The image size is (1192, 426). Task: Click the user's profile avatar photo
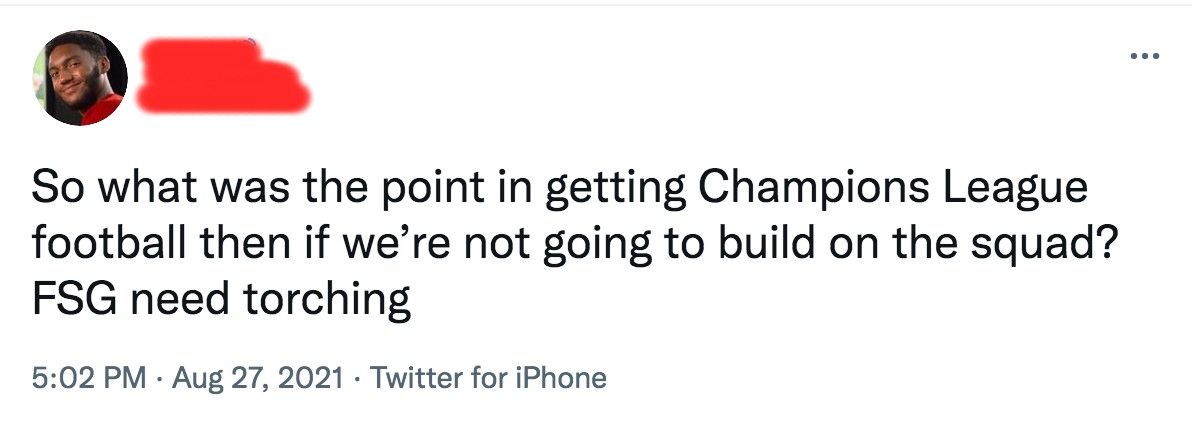80,78
